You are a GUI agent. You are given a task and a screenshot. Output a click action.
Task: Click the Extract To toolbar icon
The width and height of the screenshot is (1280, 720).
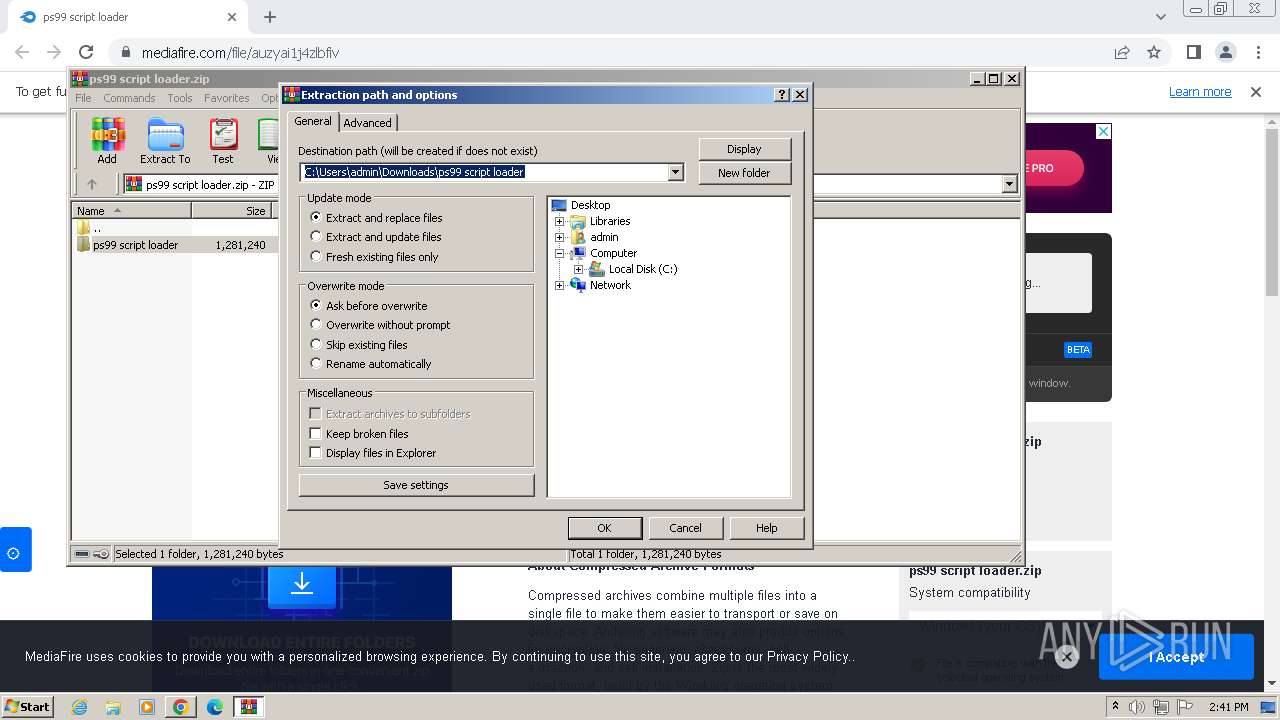tap(165, 140)
